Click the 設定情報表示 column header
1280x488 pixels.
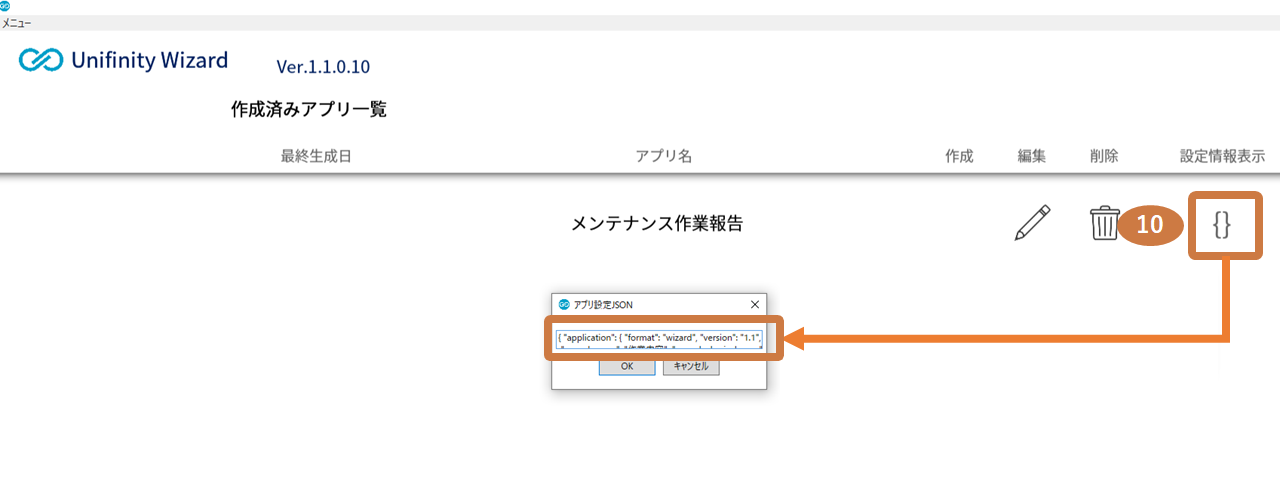pyautogui.click(x=1222, y=156)
